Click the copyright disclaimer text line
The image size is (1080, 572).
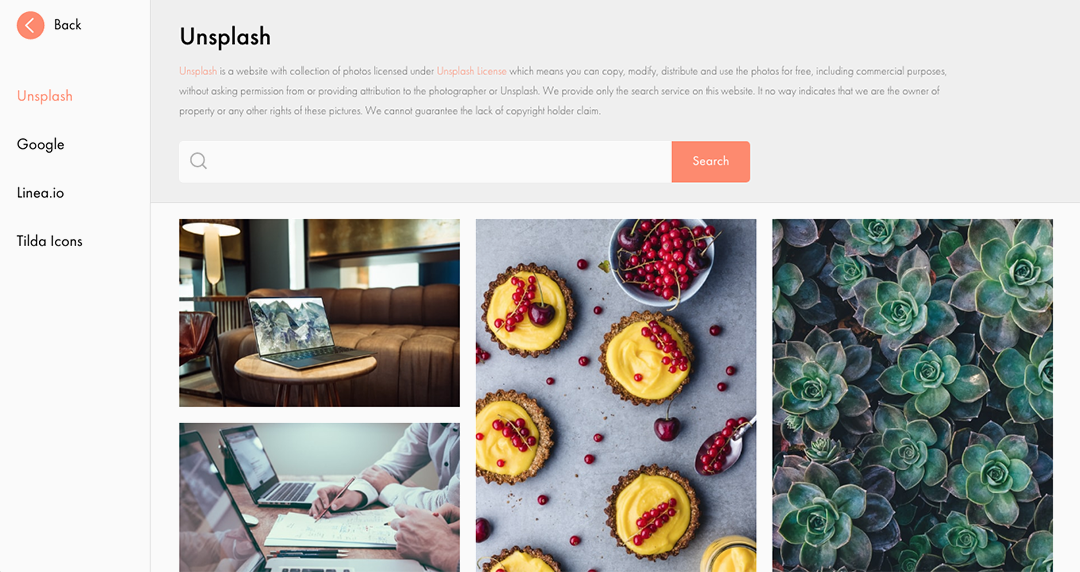tap(390, 111)
